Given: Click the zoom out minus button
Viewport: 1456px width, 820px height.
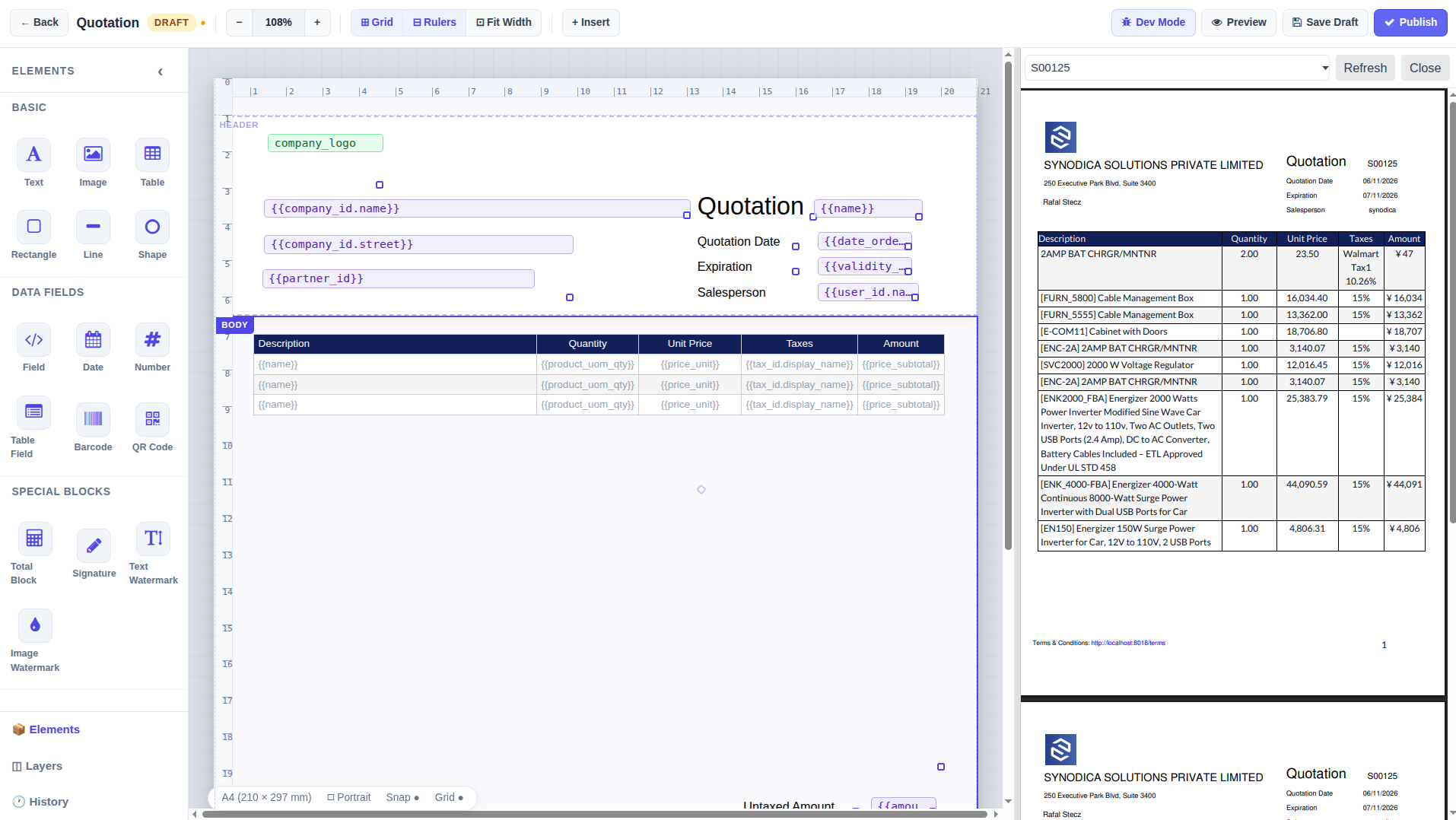Looking at the screenshot, I should pos(239,23).
